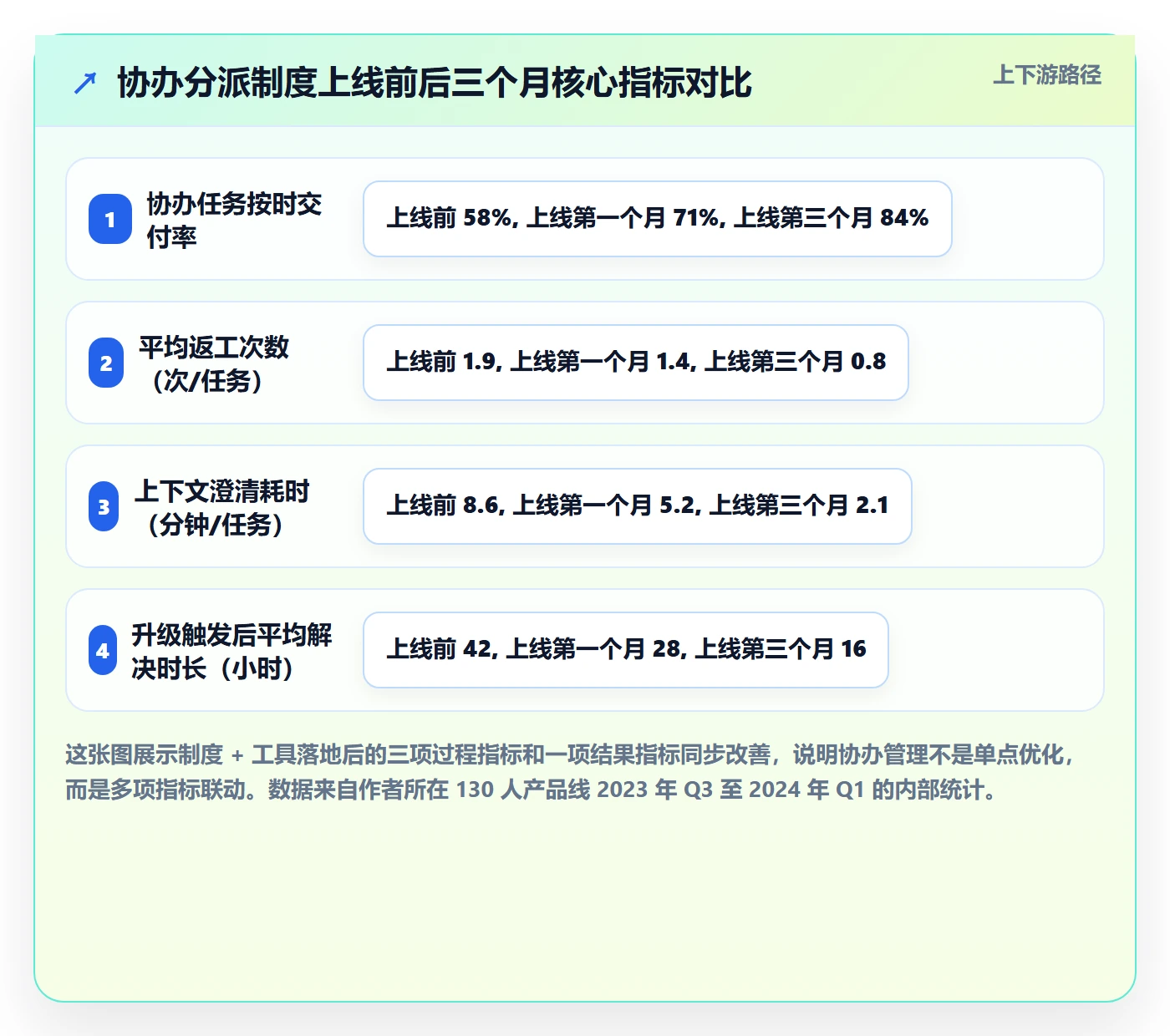Click the number 1 badge
This screenshot has height=1036, width=1170.
tap(110, 219)
